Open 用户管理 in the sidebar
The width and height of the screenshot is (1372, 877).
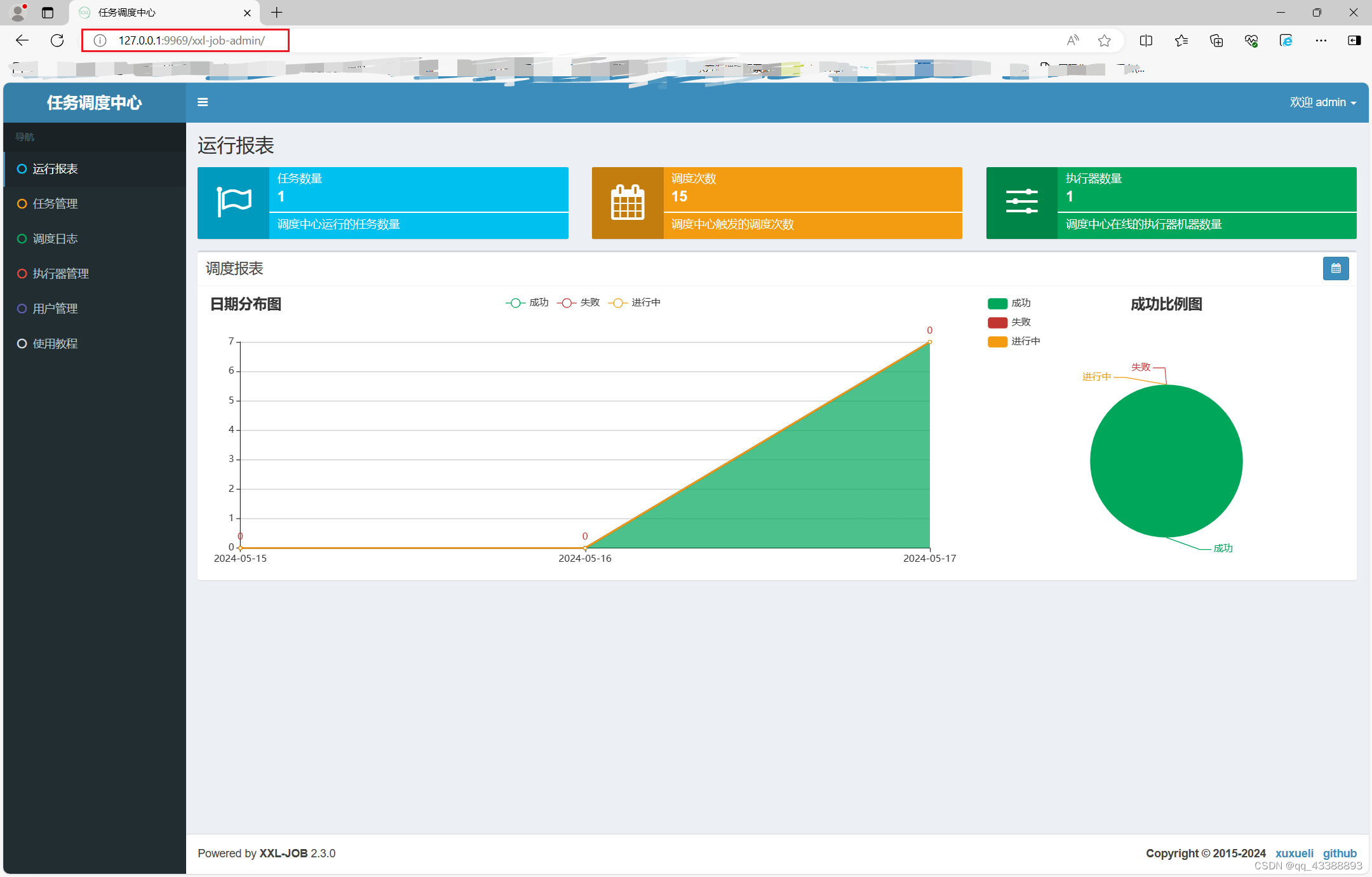[x=95, y=309]
